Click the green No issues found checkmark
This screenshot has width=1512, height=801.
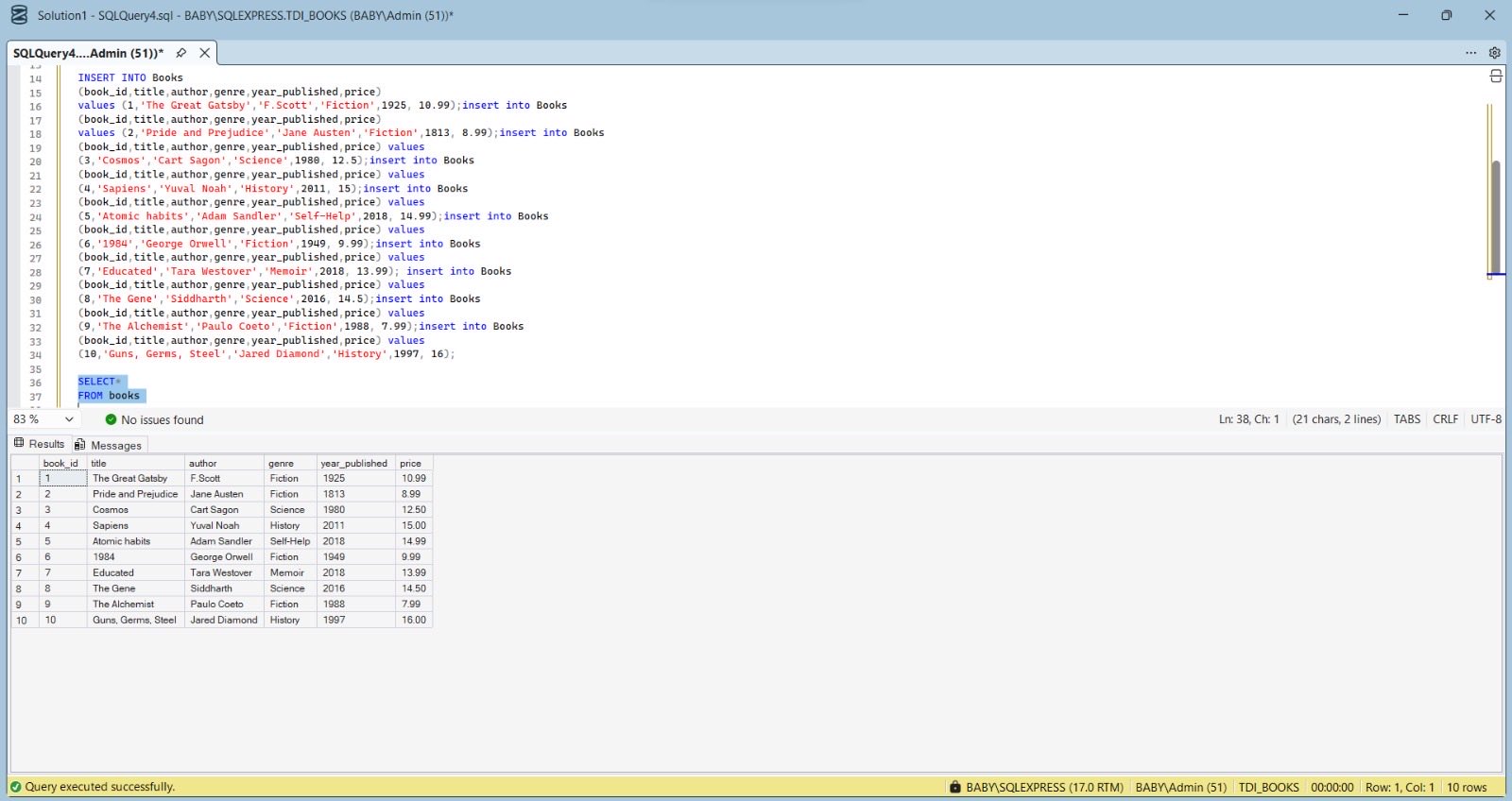click(111, 419)
